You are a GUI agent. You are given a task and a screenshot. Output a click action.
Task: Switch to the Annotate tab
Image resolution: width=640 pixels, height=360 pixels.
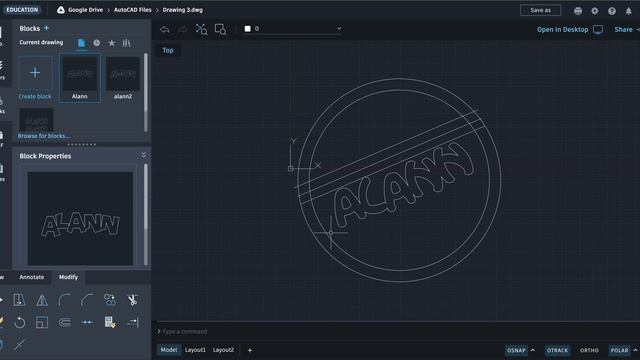point(32,277)
